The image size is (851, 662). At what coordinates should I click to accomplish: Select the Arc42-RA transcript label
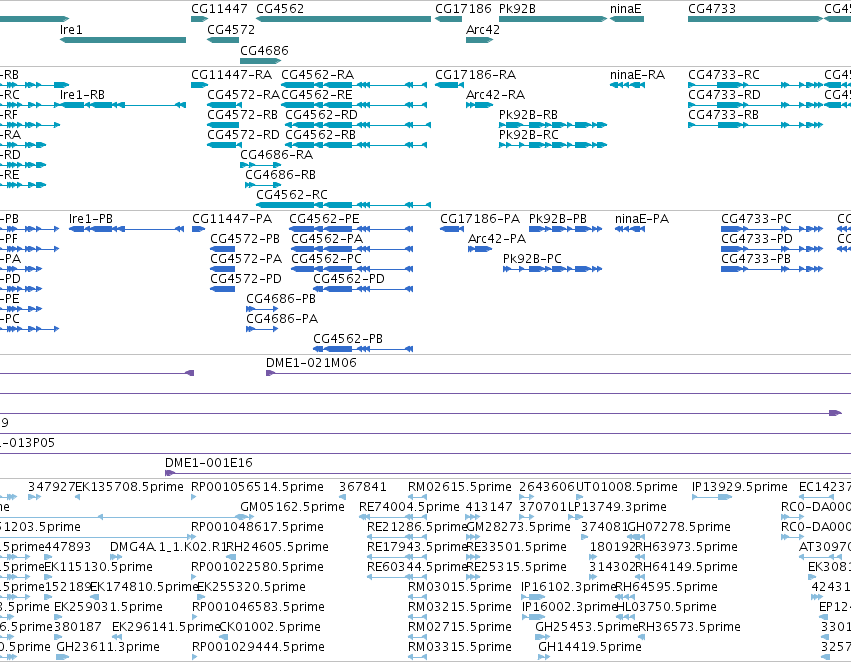pos(496,94)
